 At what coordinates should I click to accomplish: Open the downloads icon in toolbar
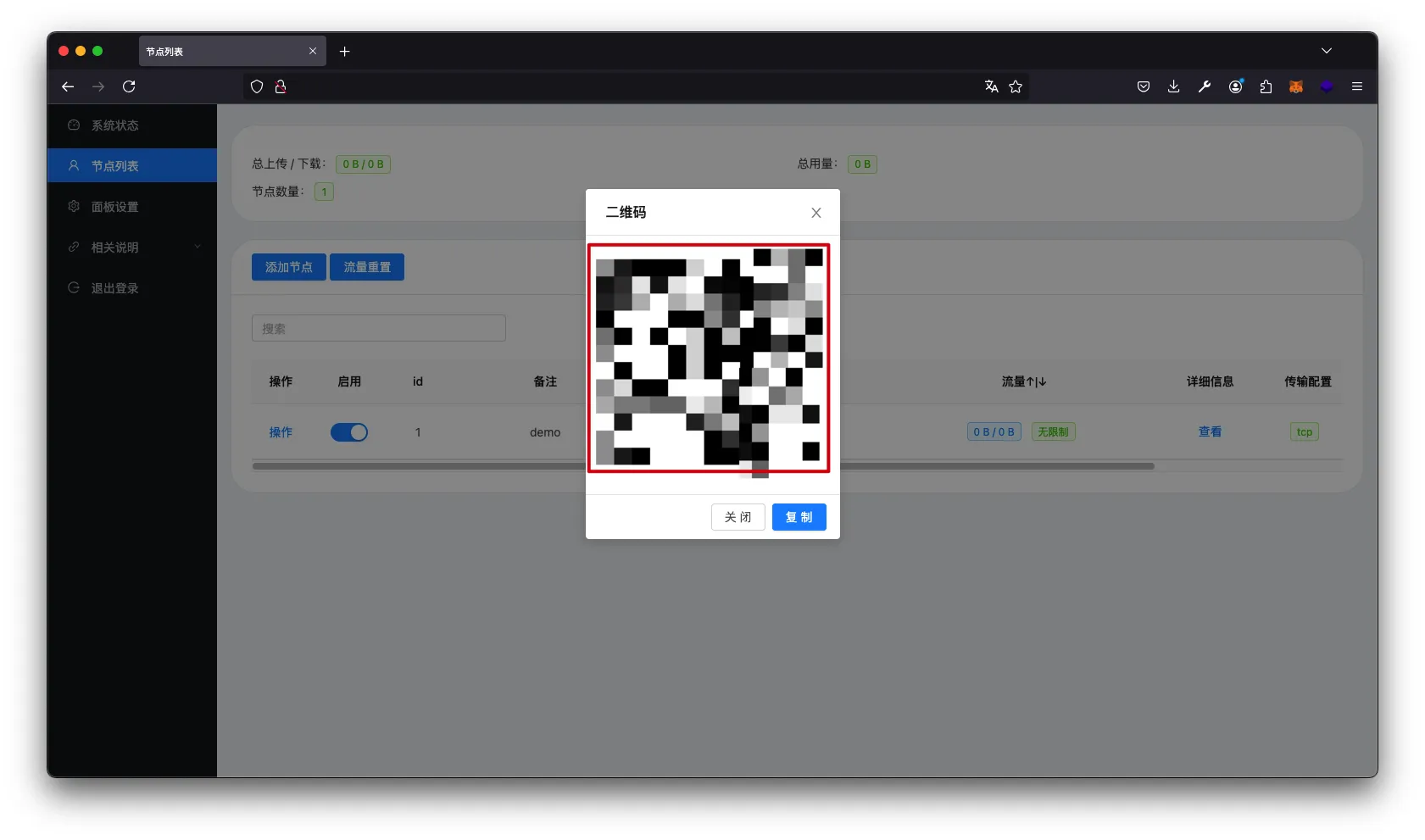[x=1173, y=86]
